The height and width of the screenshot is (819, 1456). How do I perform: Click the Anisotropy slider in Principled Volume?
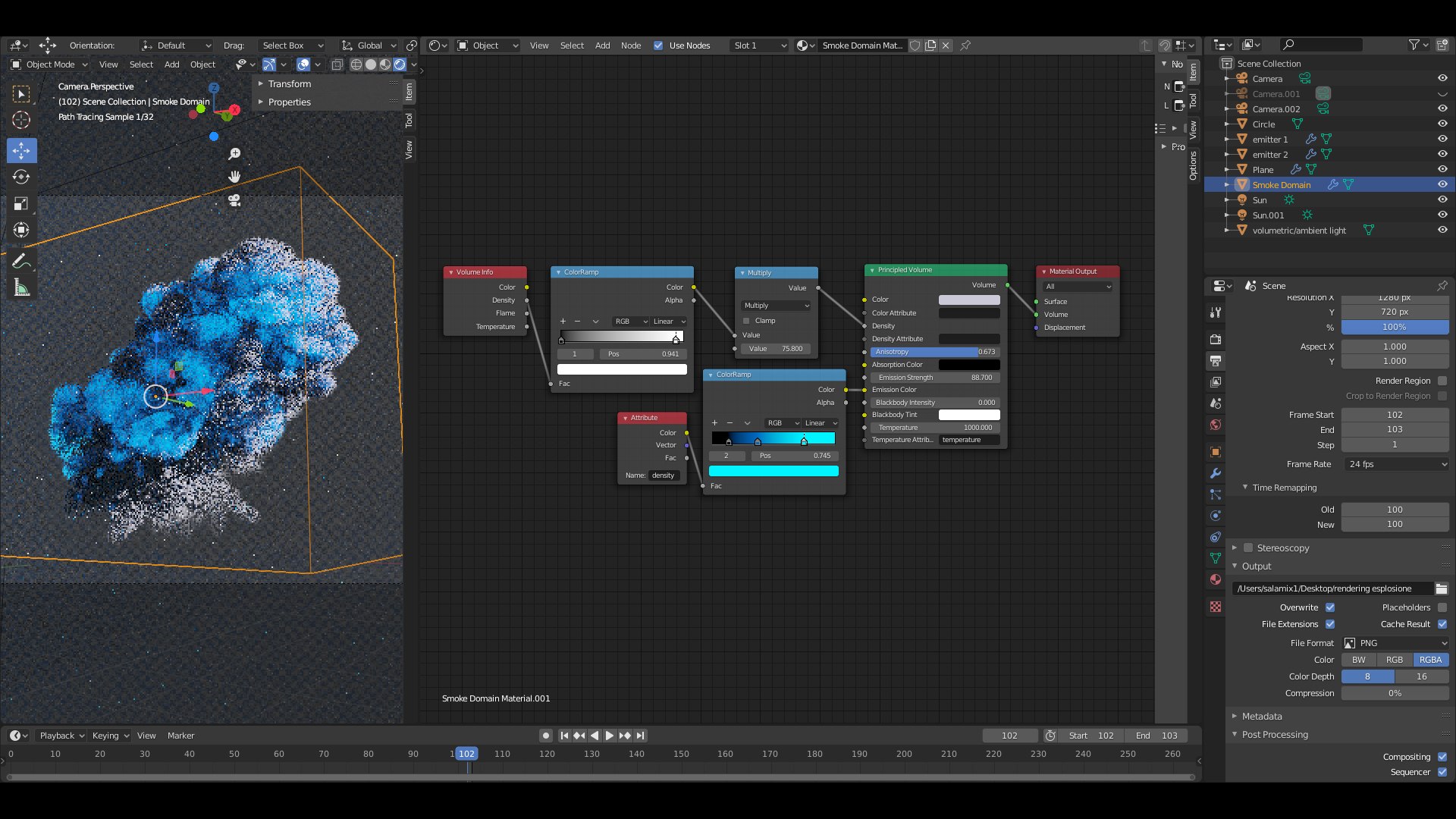click(934, 352)
